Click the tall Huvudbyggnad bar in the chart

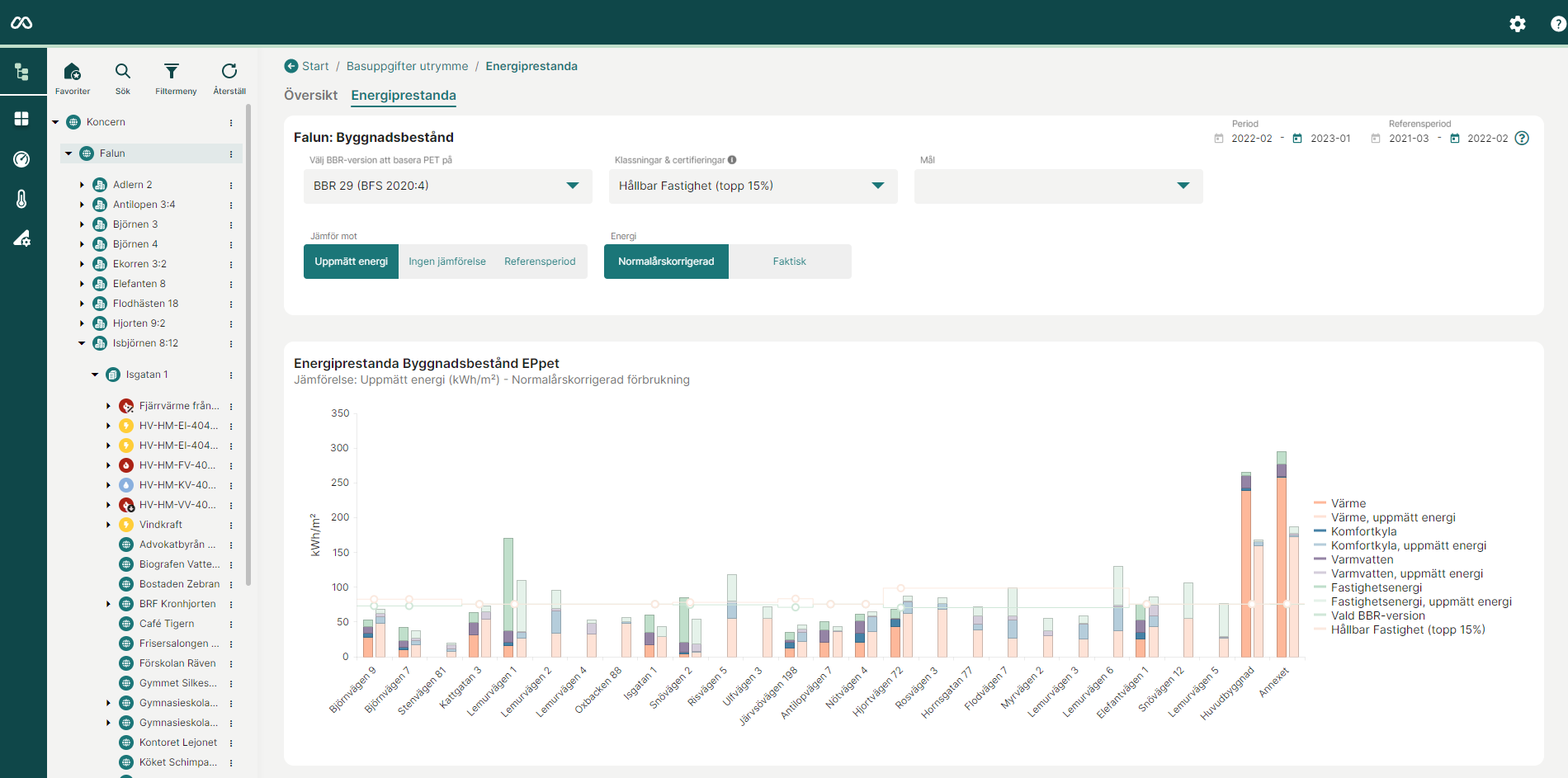click(1246, 565)
